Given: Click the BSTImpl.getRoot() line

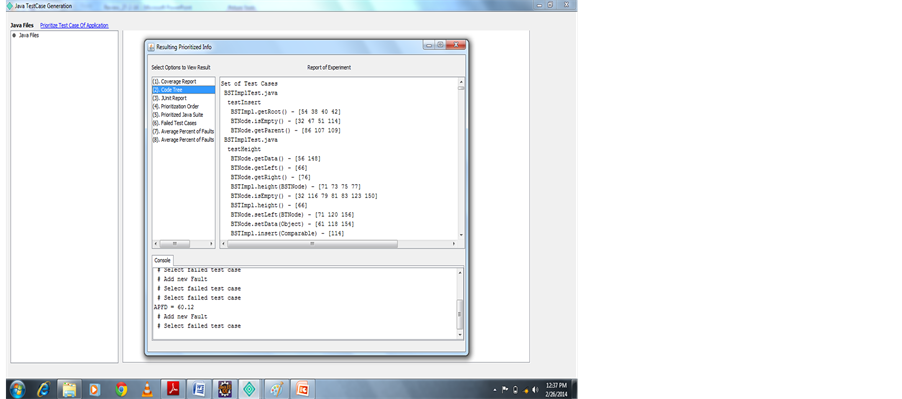Looking at the screenshot, I should click(x=286, y=112).
